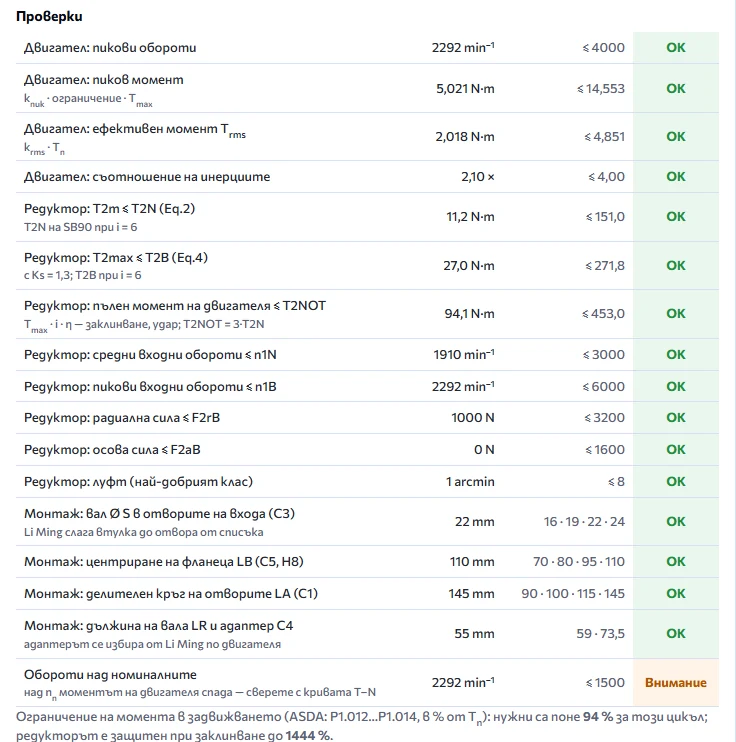Screen dimensions: 736x742
Task: Select limit '≤ 453,0'
Action: pyautogui.click(x=603, y=314)
